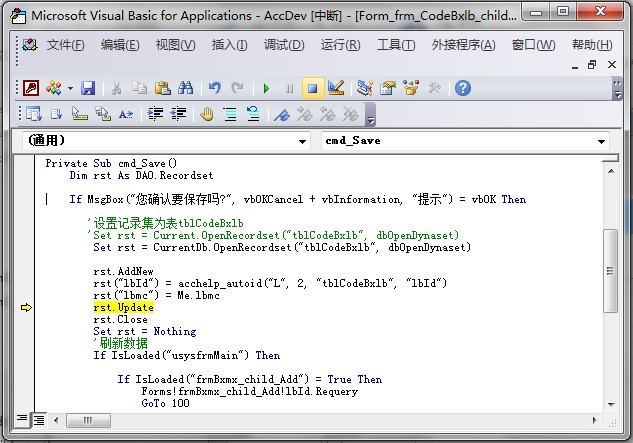
Task: Restore the inner code window
Action: [x=592, y=65]
